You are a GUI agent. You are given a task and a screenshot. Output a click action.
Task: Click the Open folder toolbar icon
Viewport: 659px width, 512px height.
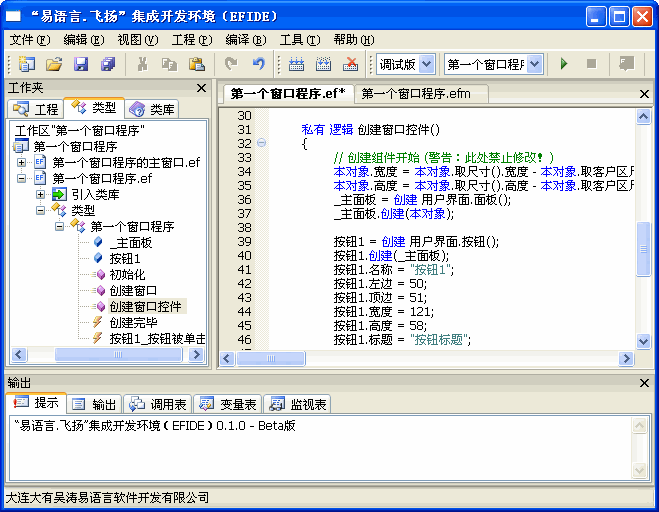click(54, 64)
